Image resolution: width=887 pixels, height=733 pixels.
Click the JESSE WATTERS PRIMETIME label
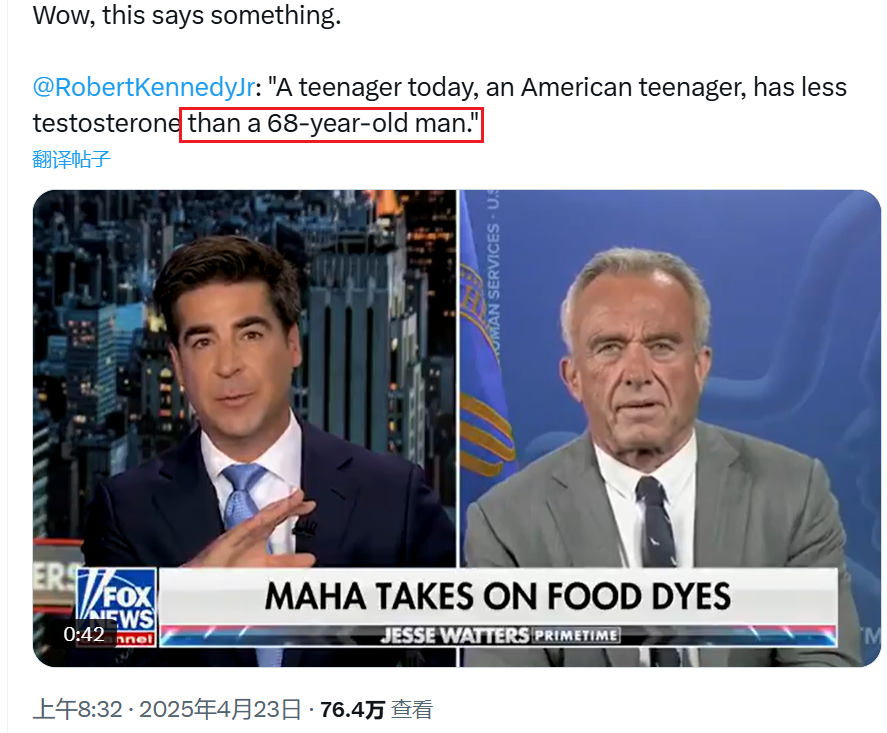[498, 635]
